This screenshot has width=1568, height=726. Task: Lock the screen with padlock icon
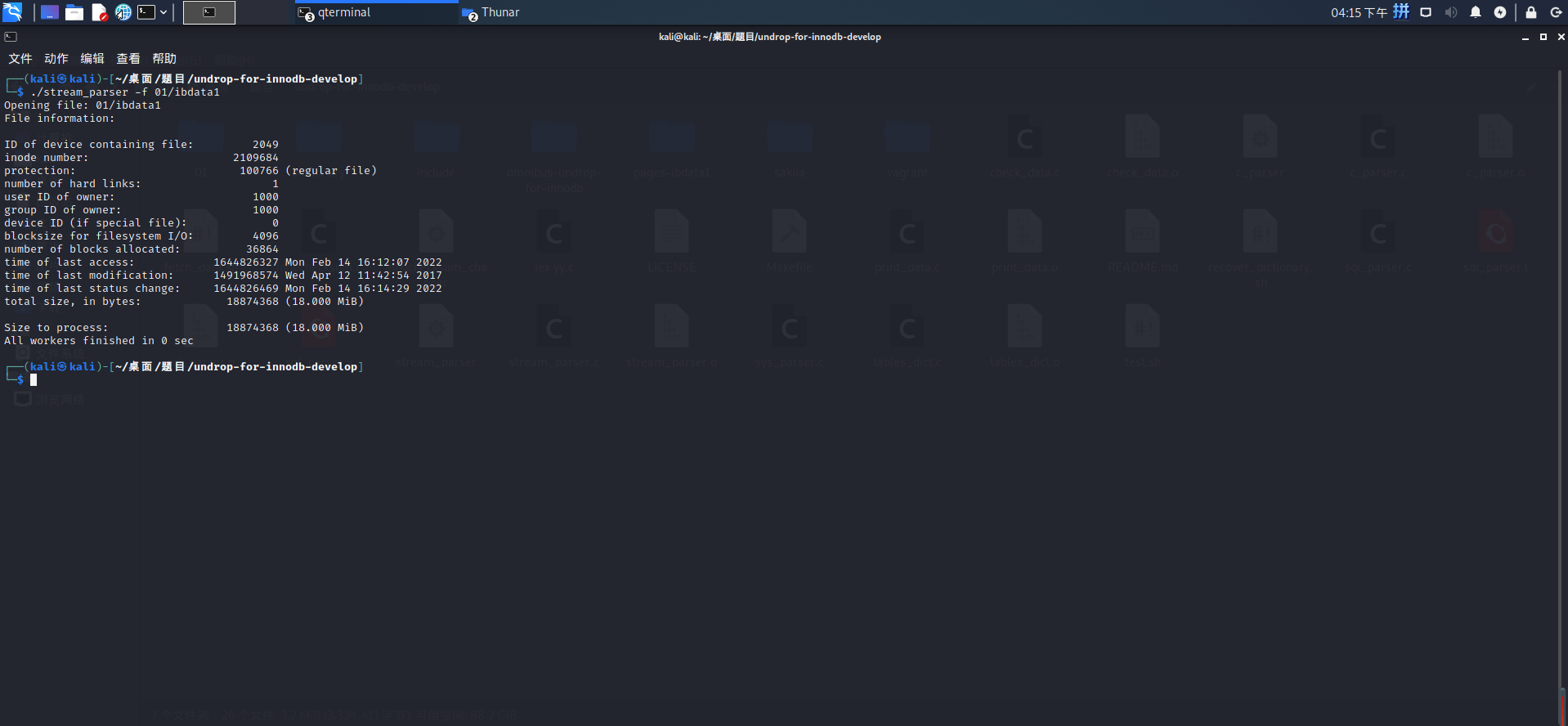(1531, 12)
